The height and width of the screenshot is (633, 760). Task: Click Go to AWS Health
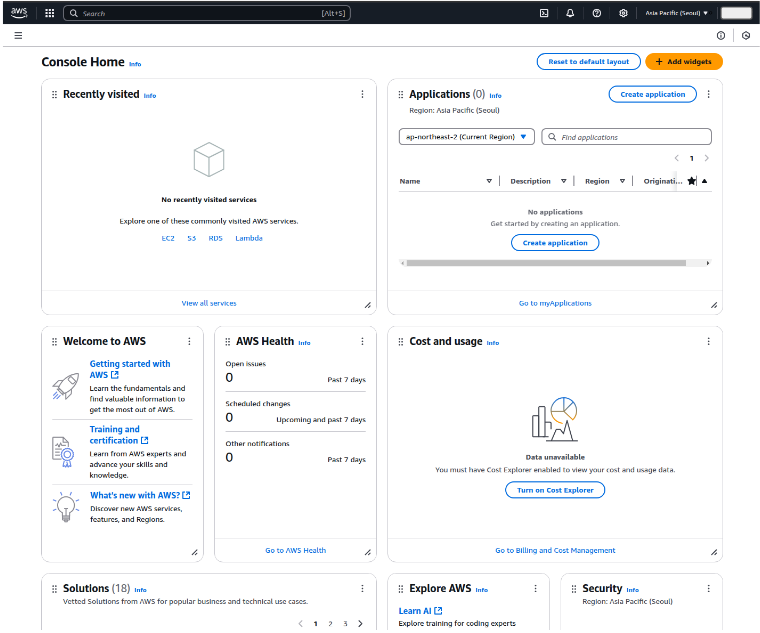click(x=295, y=550)
